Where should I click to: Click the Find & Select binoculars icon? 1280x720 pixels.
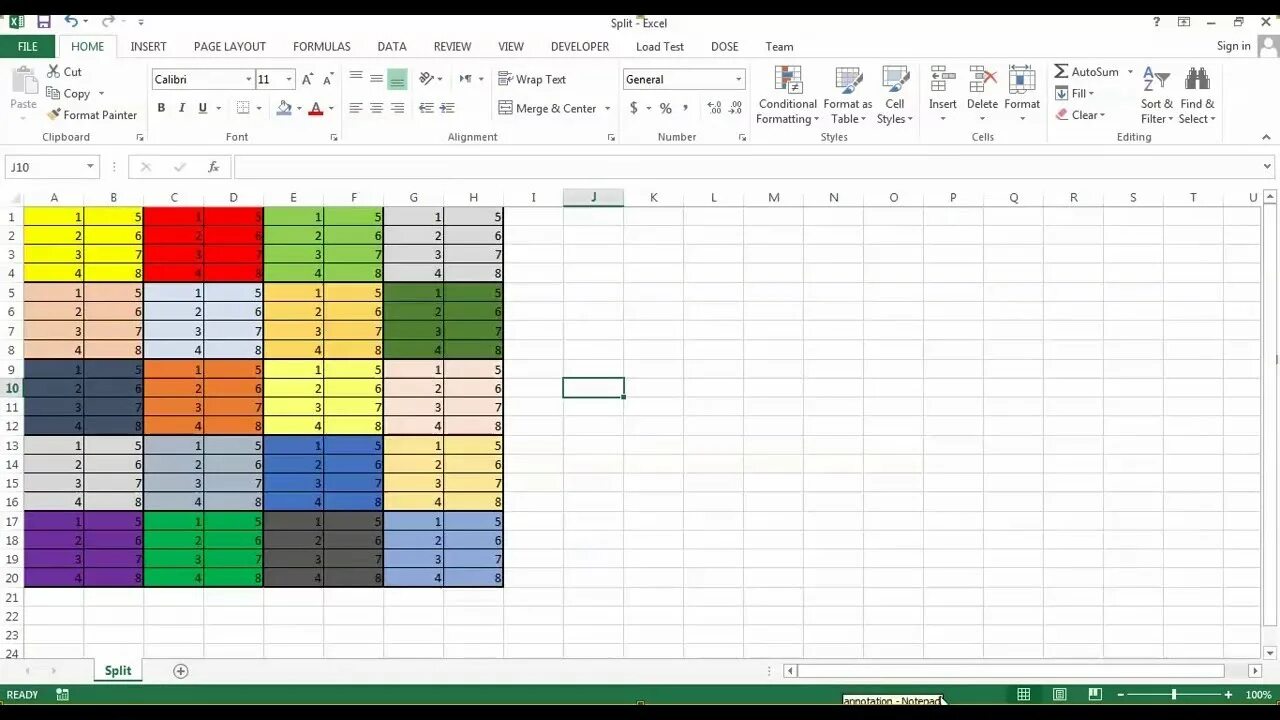tap(1197, 80)
